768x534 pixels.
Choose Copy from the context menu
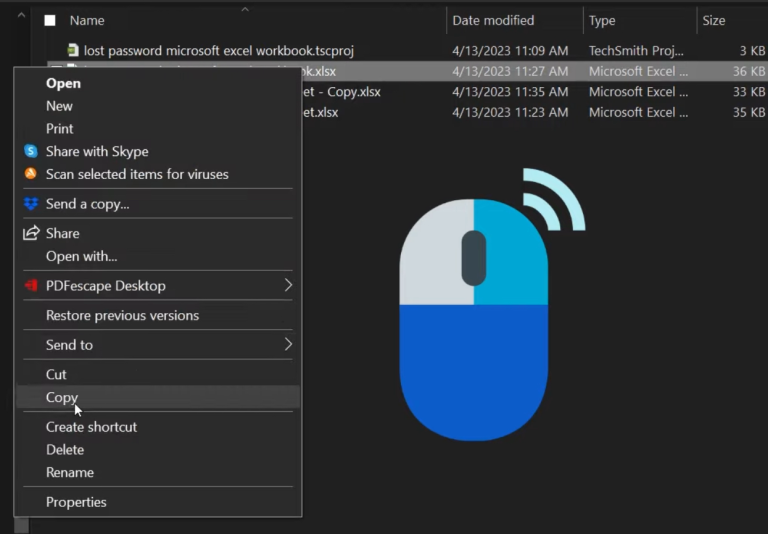tap(62, 397)
